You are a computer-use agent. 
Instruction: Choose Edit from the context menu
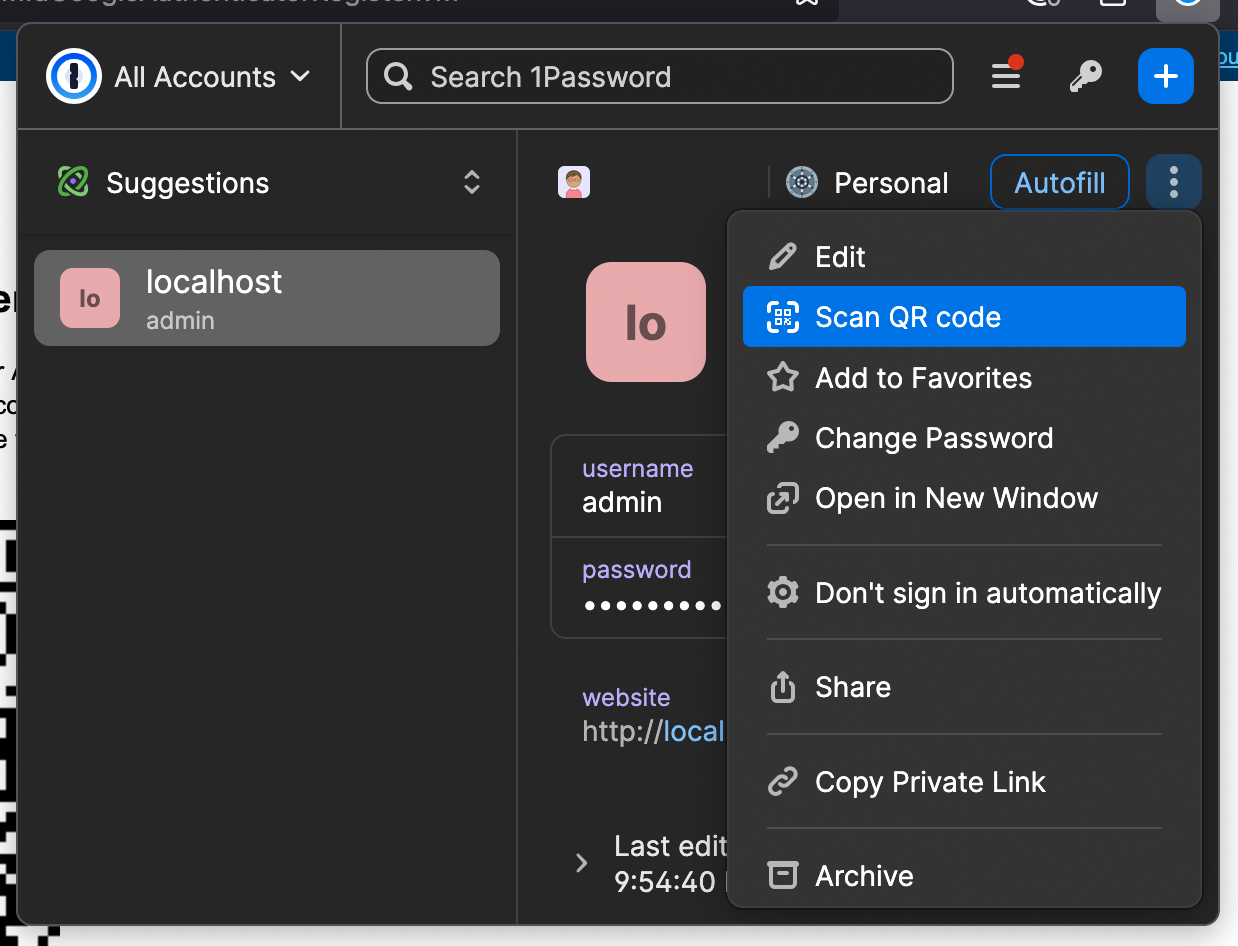840,257
